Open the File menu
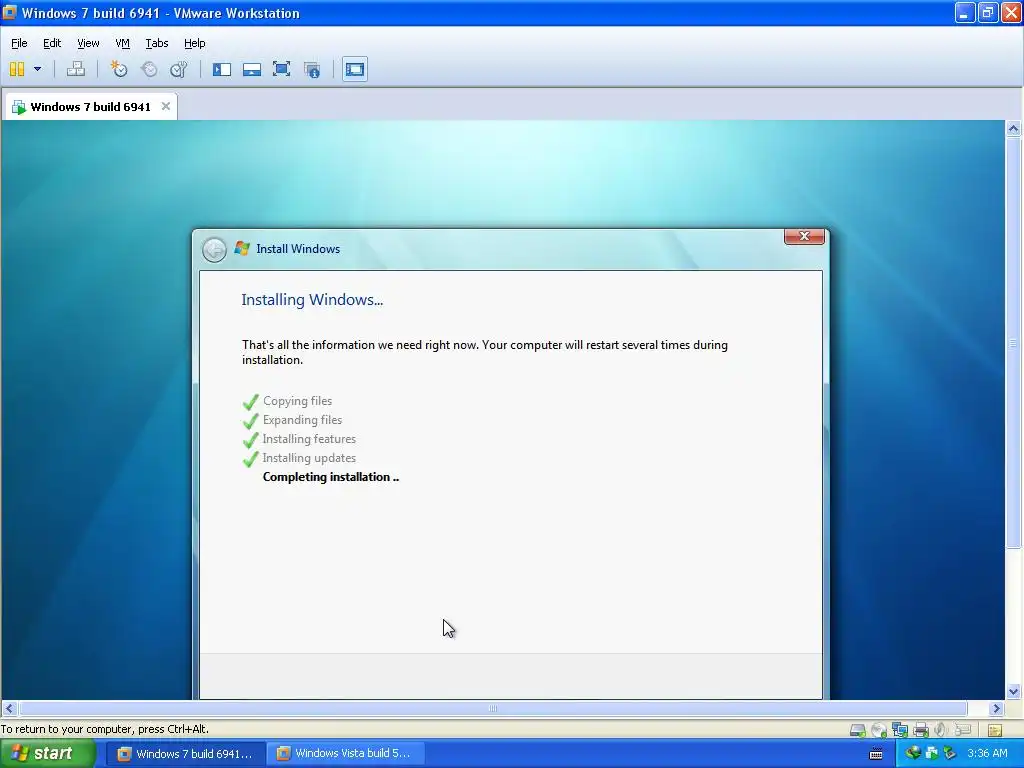 [x=19, y=43]
